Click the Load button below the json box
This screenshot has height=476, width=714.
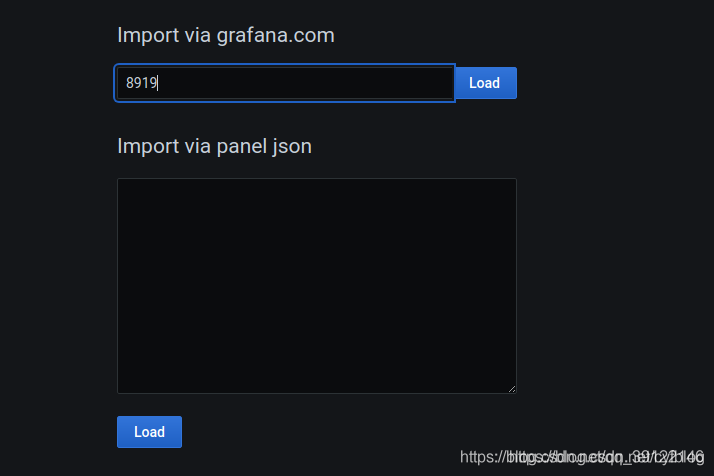pyautogui.click(x=149, y=432)
